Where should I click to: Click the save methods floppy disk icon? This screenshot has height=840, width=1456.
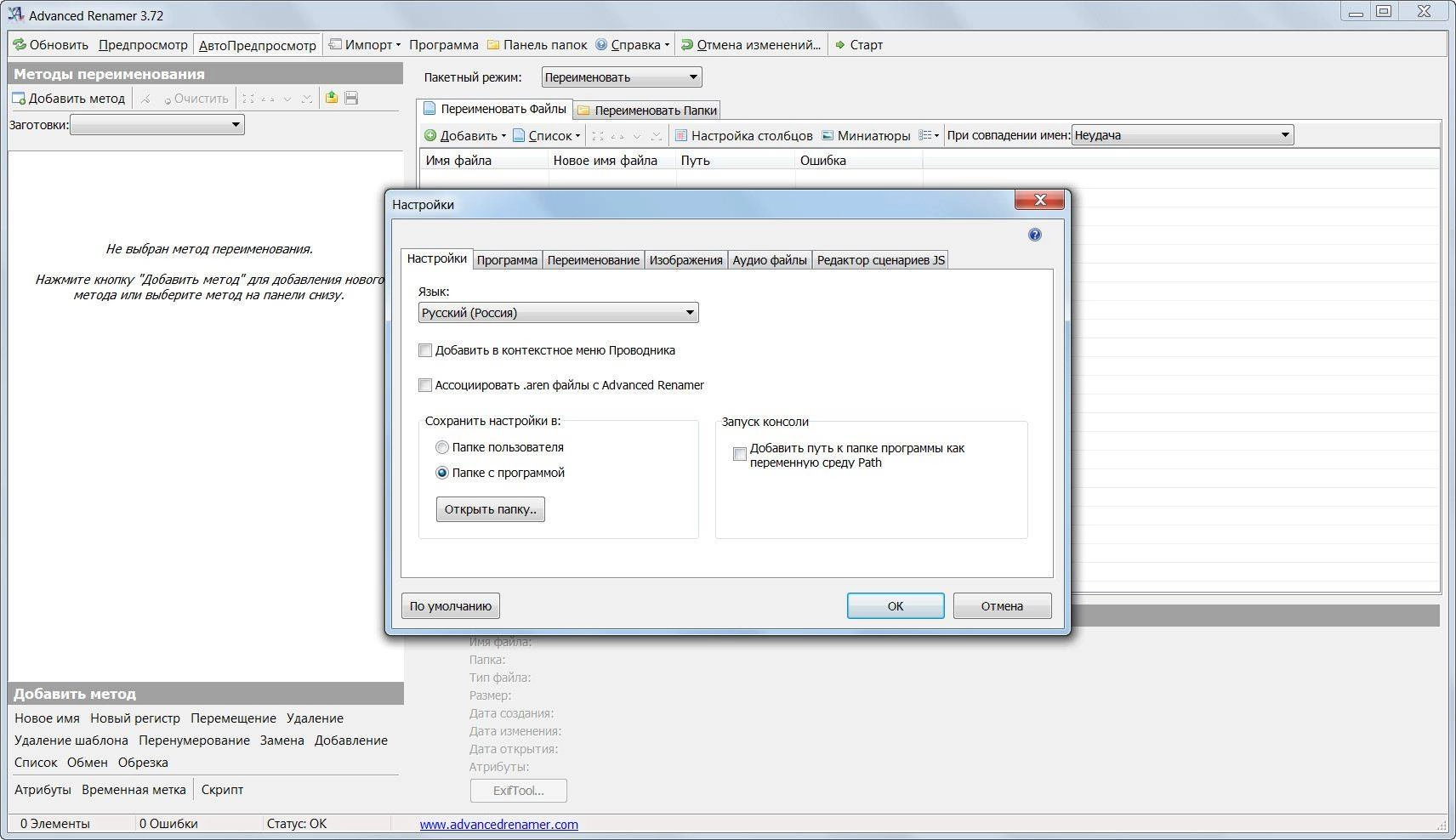point(351,99)
